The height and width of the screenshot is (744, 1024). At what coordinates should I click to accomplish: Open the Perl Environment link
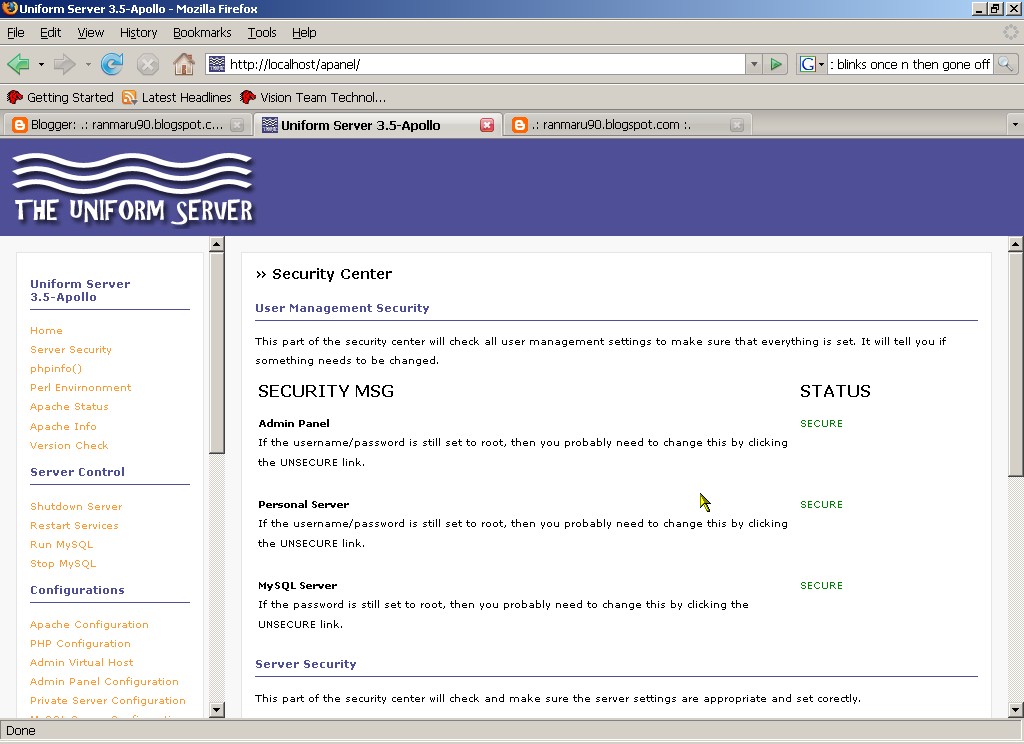[x=80, y=387]
